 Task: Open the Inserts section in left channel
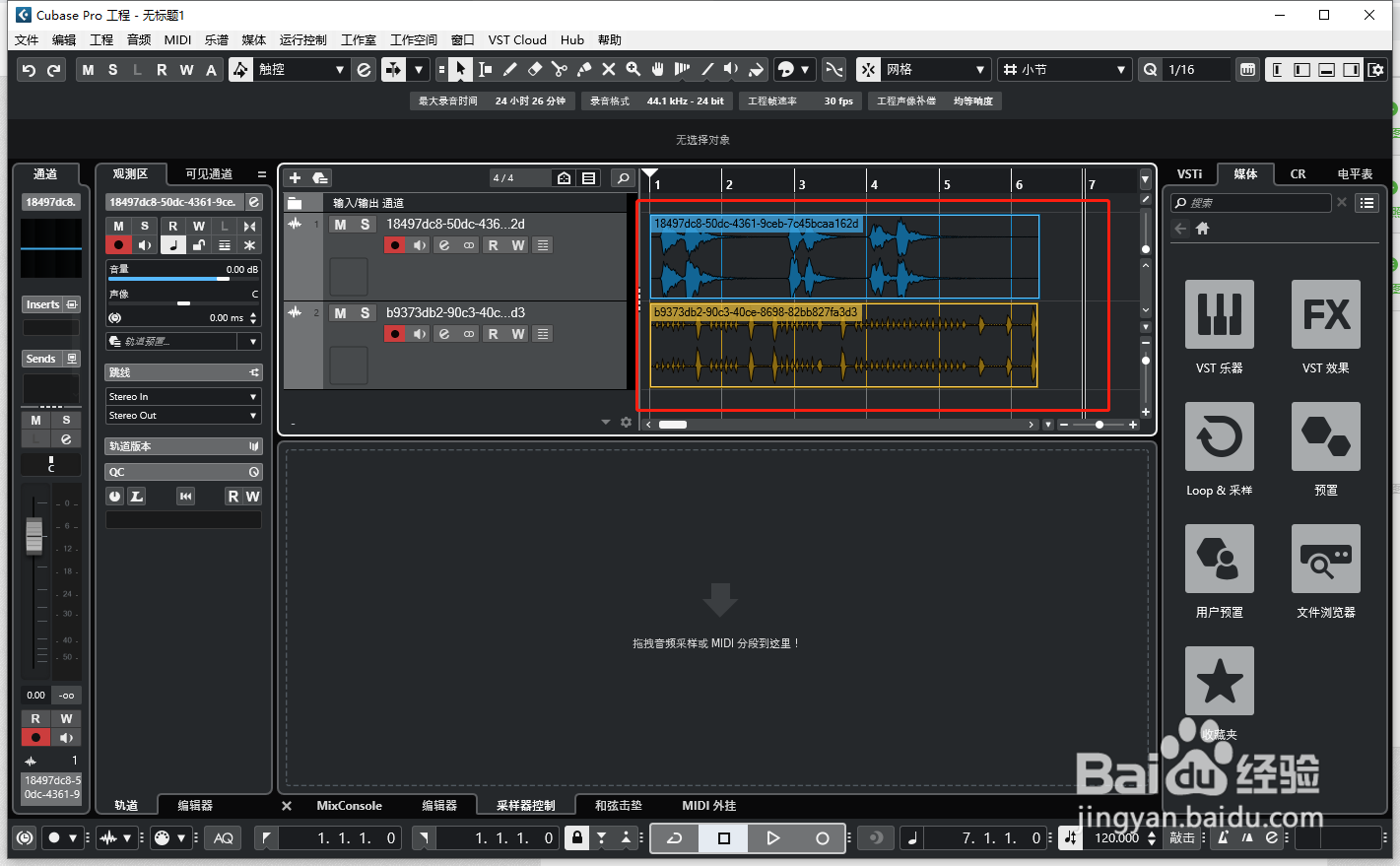[x=50, y=304]
